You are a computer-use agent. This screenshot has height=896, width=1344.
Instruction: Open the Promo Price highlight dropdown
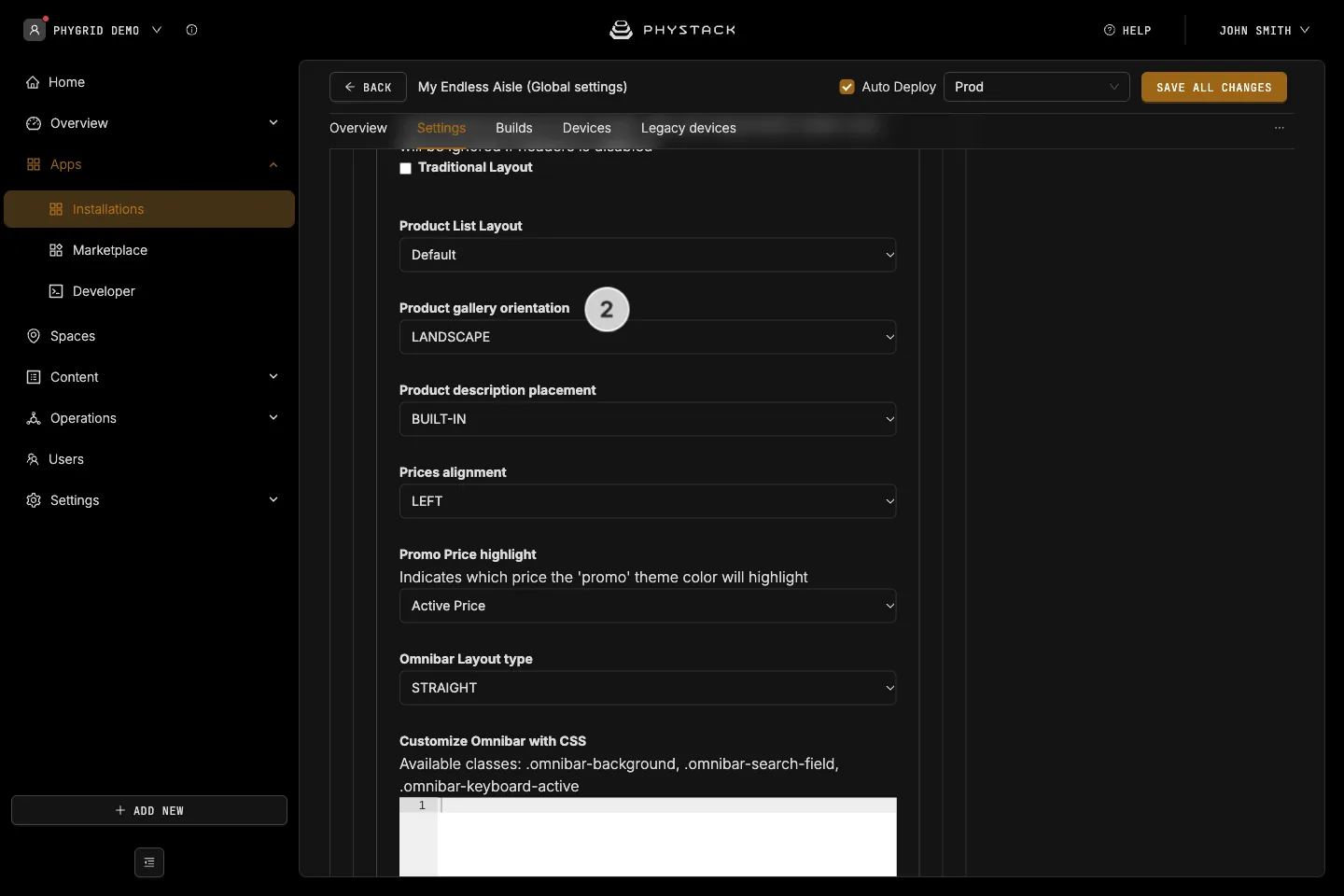(x=648, y=606)
